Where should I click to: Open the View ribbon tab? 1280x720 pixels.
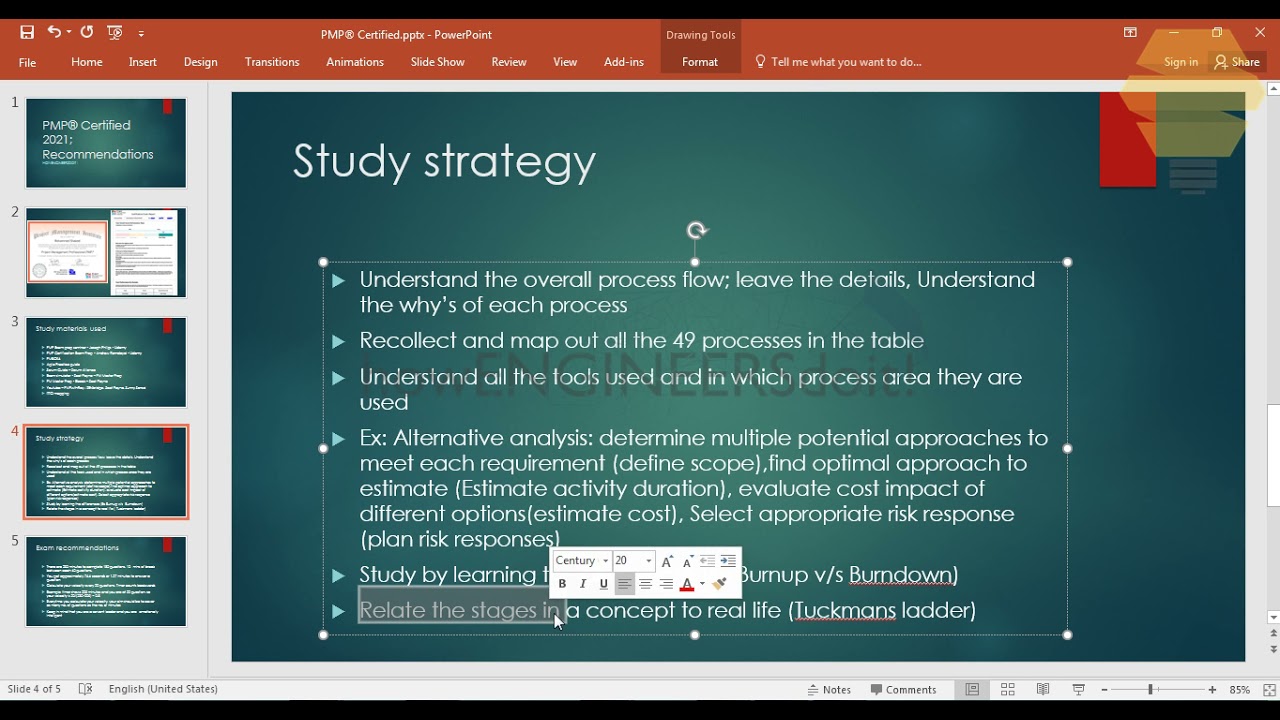pyautogui.click(x=565, y=62)
